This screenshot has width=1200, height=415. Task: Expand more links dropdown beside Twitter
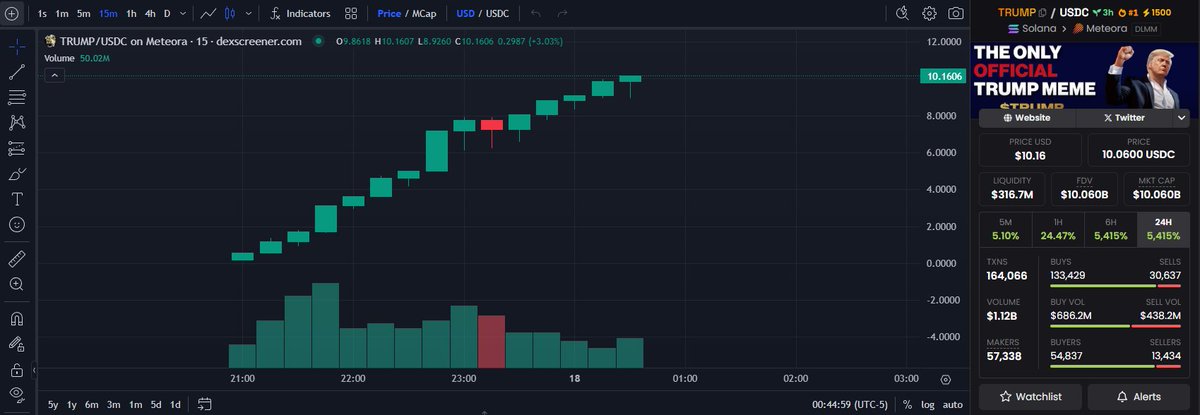(1181, 117)
